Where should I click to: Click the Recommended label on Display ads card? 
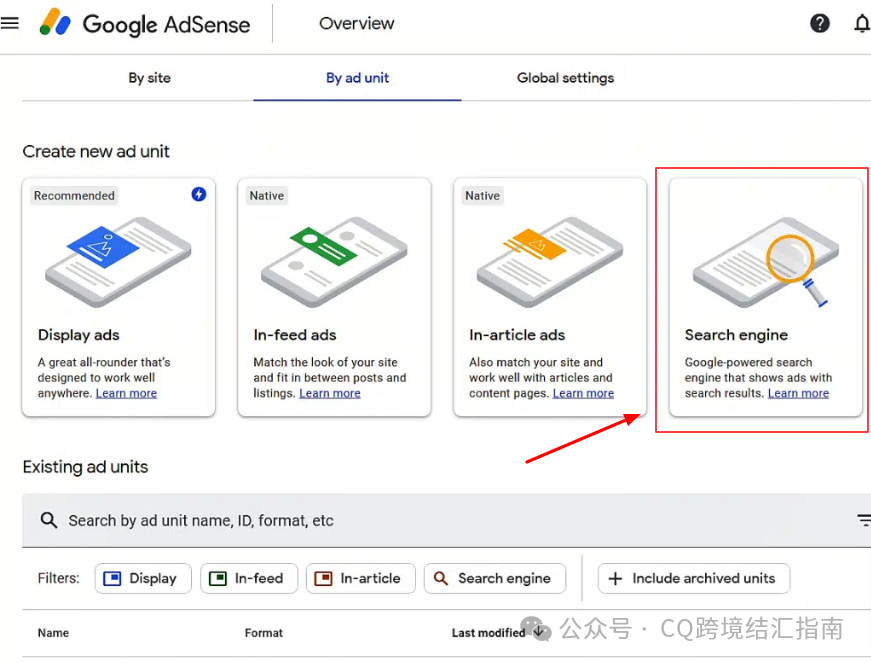[x=74, y=195]
